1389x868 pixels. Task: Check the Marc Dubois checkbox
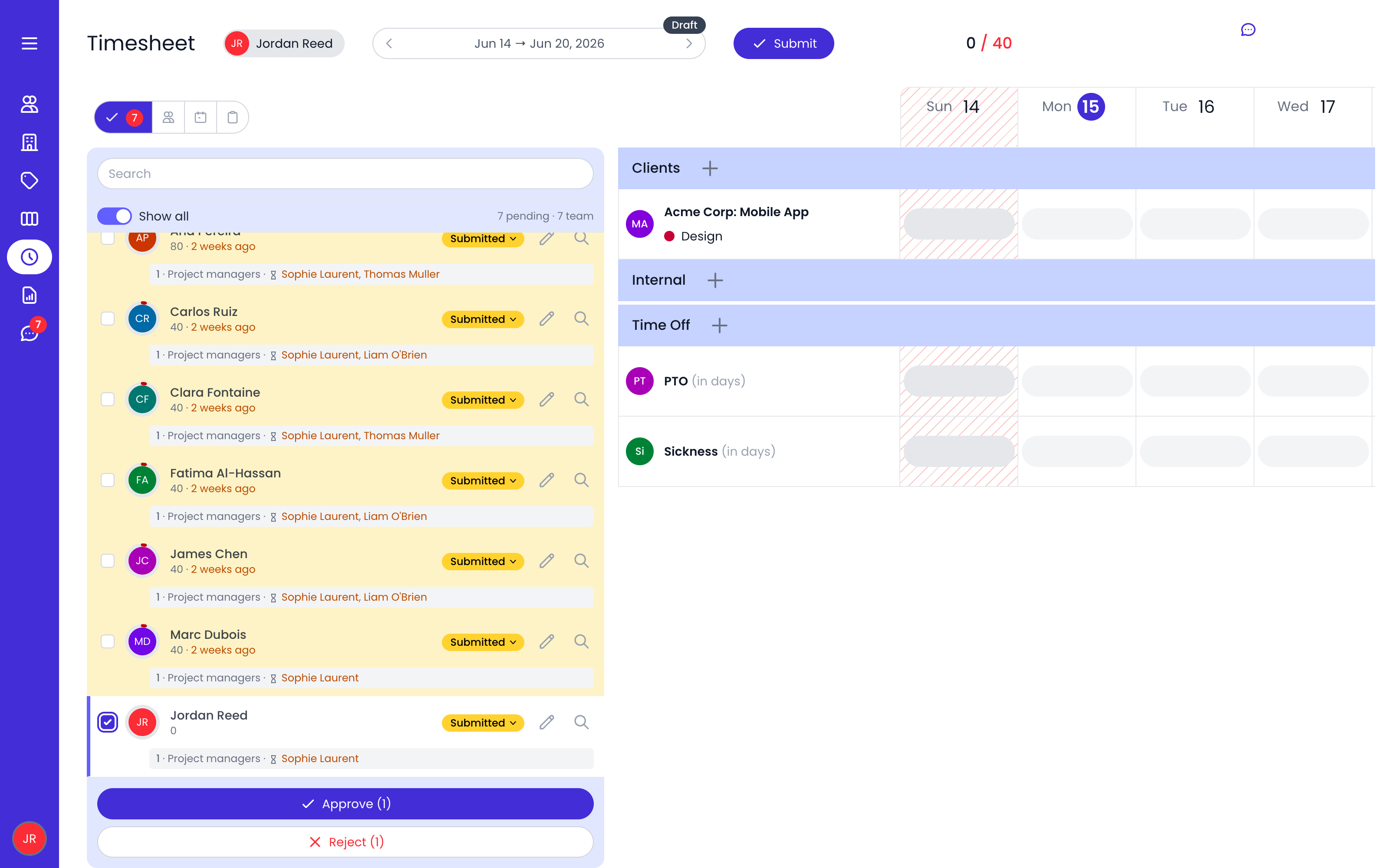tap(107, 642)
